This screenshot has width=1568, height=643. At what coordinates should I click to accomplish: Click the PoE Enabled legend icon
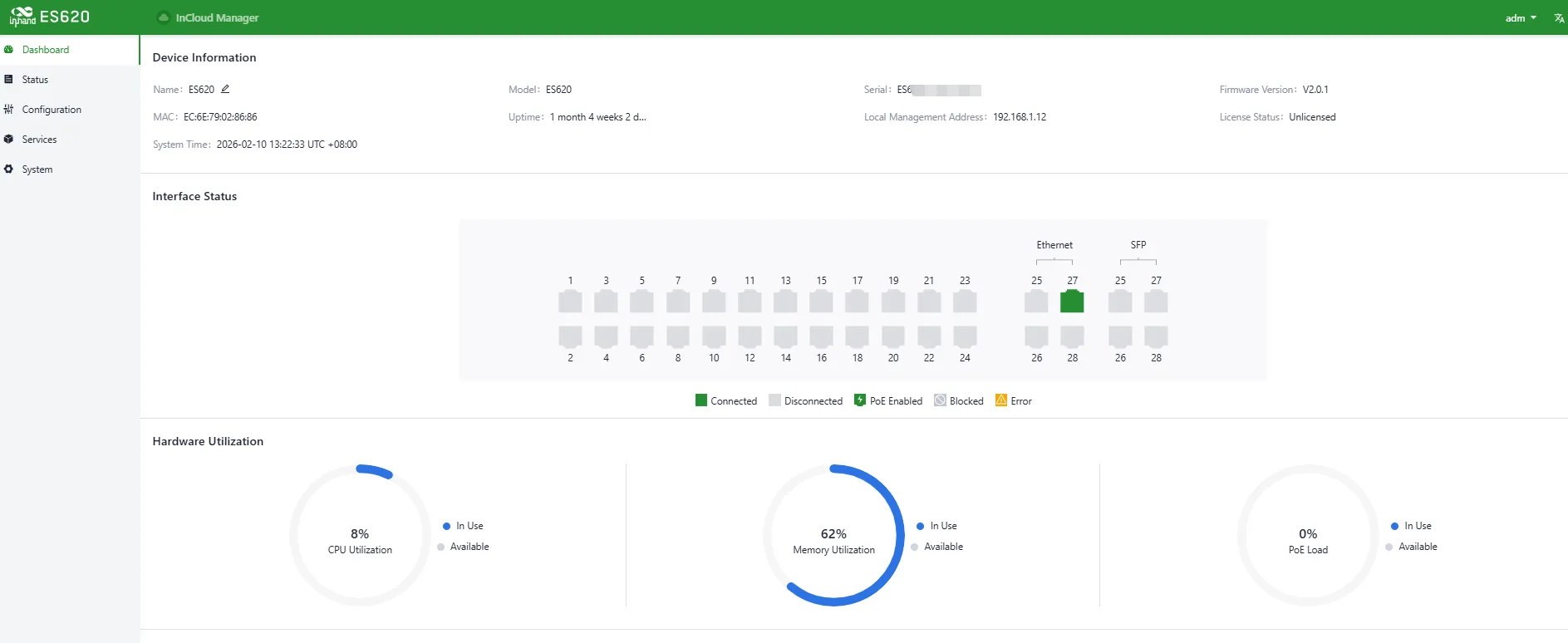(x=860, y=400)
